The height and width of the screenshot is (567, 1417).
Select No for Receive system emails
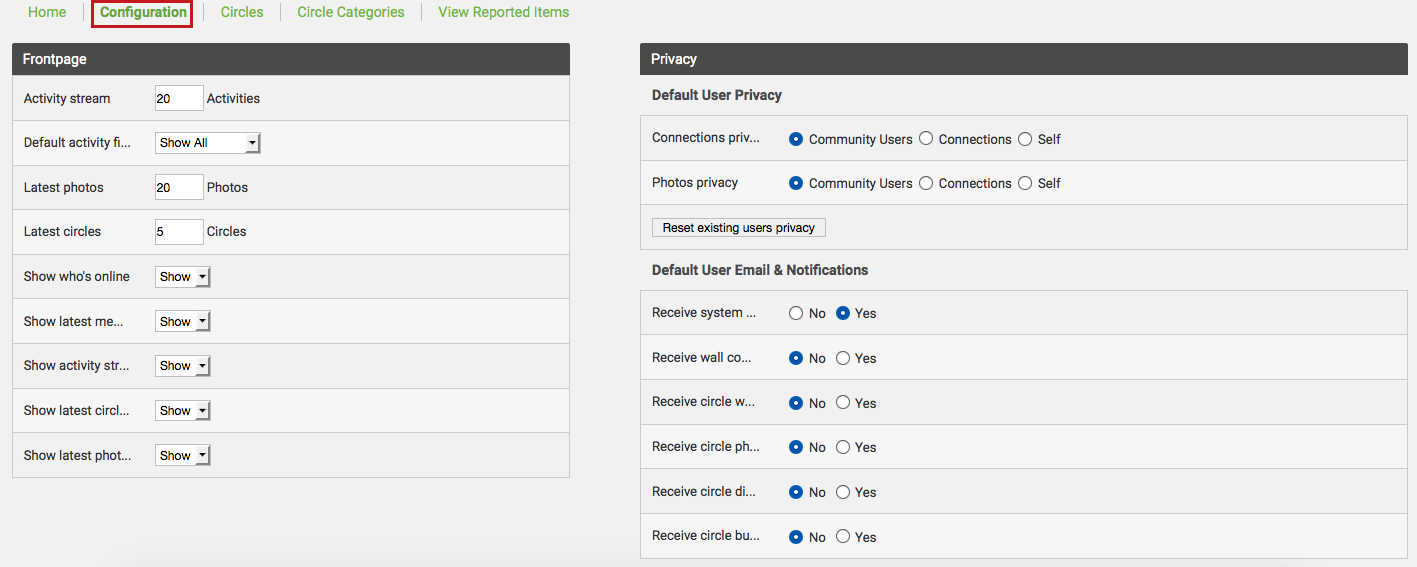pos(796,313)
